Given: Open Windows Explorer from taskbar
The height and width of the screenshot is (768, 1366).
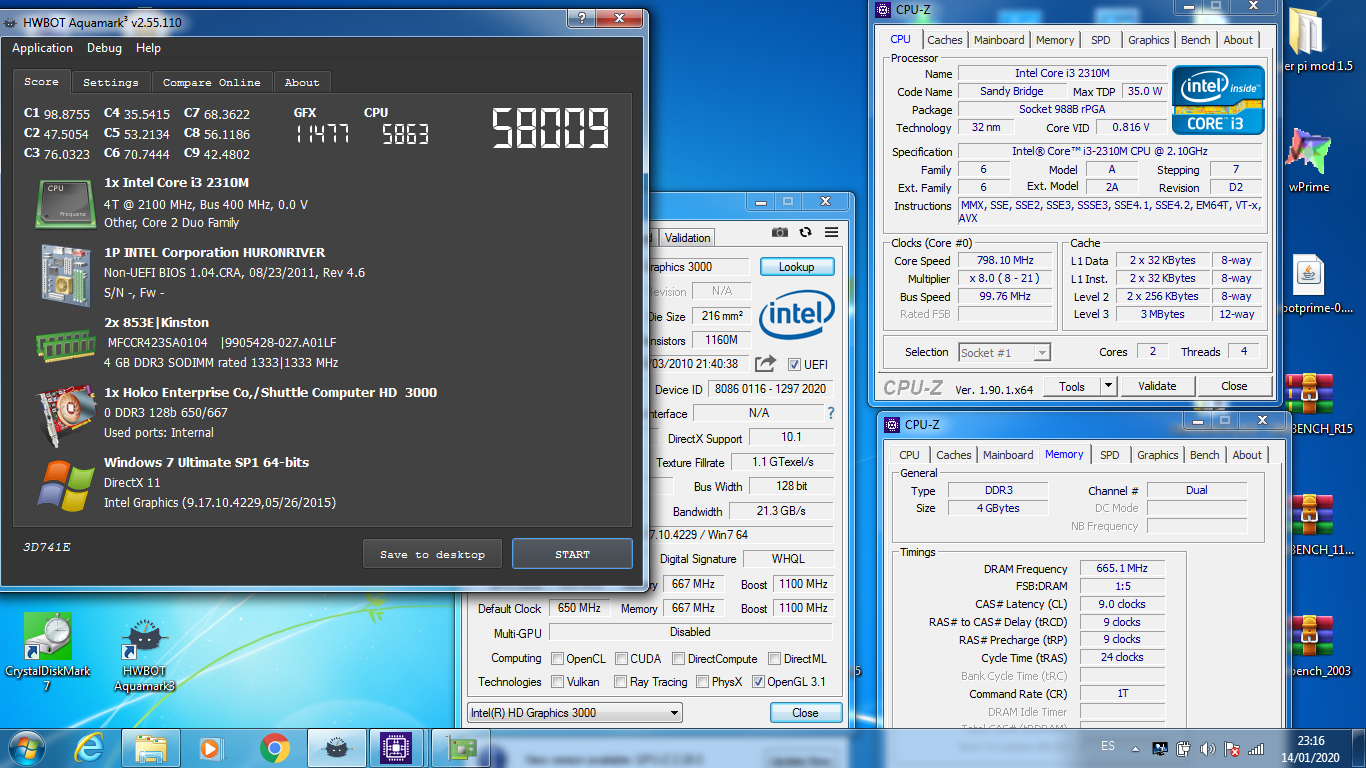Looking at the screenshot, I should (x=151, y=747).
